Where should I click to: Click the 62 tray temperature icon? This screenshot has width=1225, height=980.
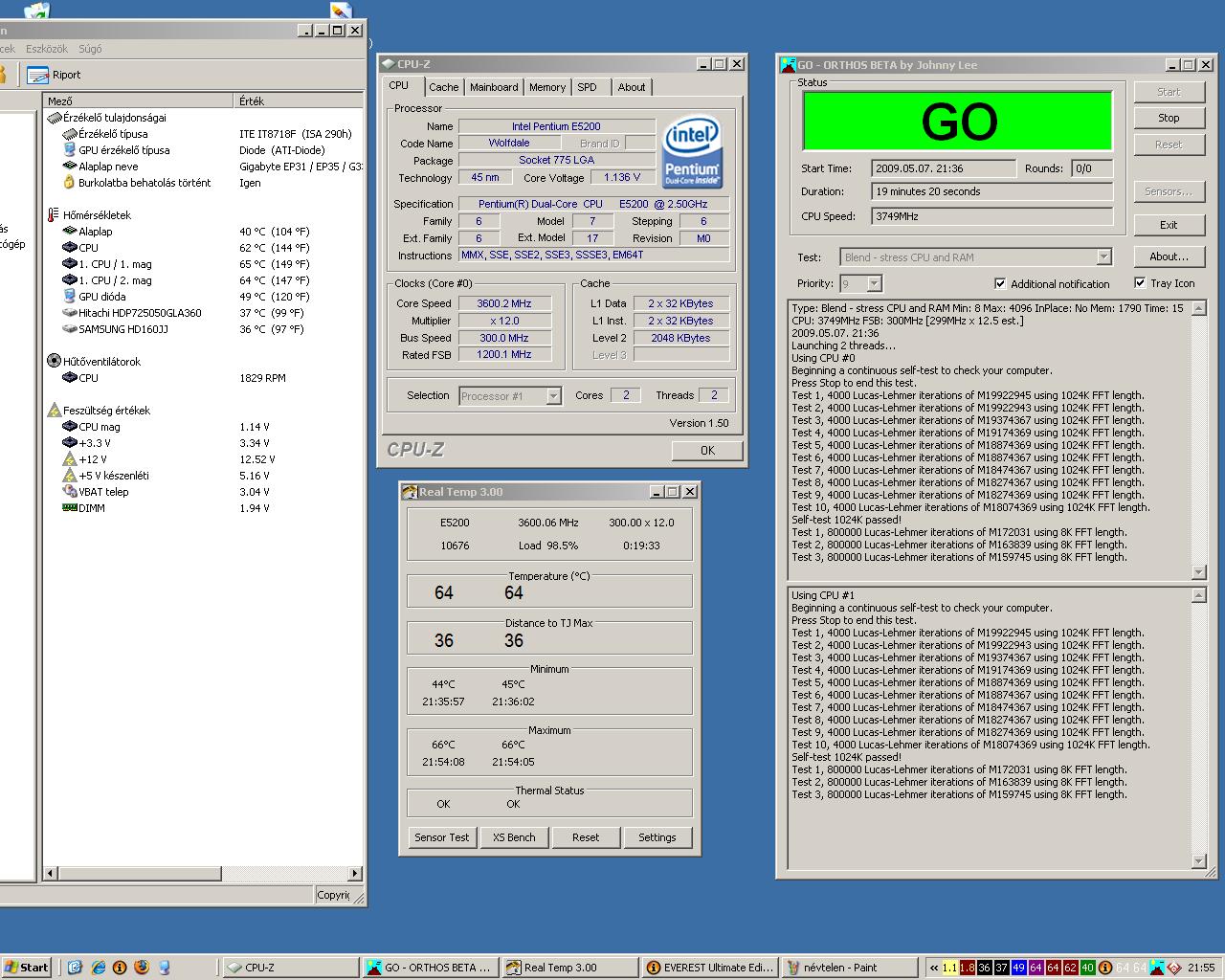pyautogui.click(x=1070, y=968)
